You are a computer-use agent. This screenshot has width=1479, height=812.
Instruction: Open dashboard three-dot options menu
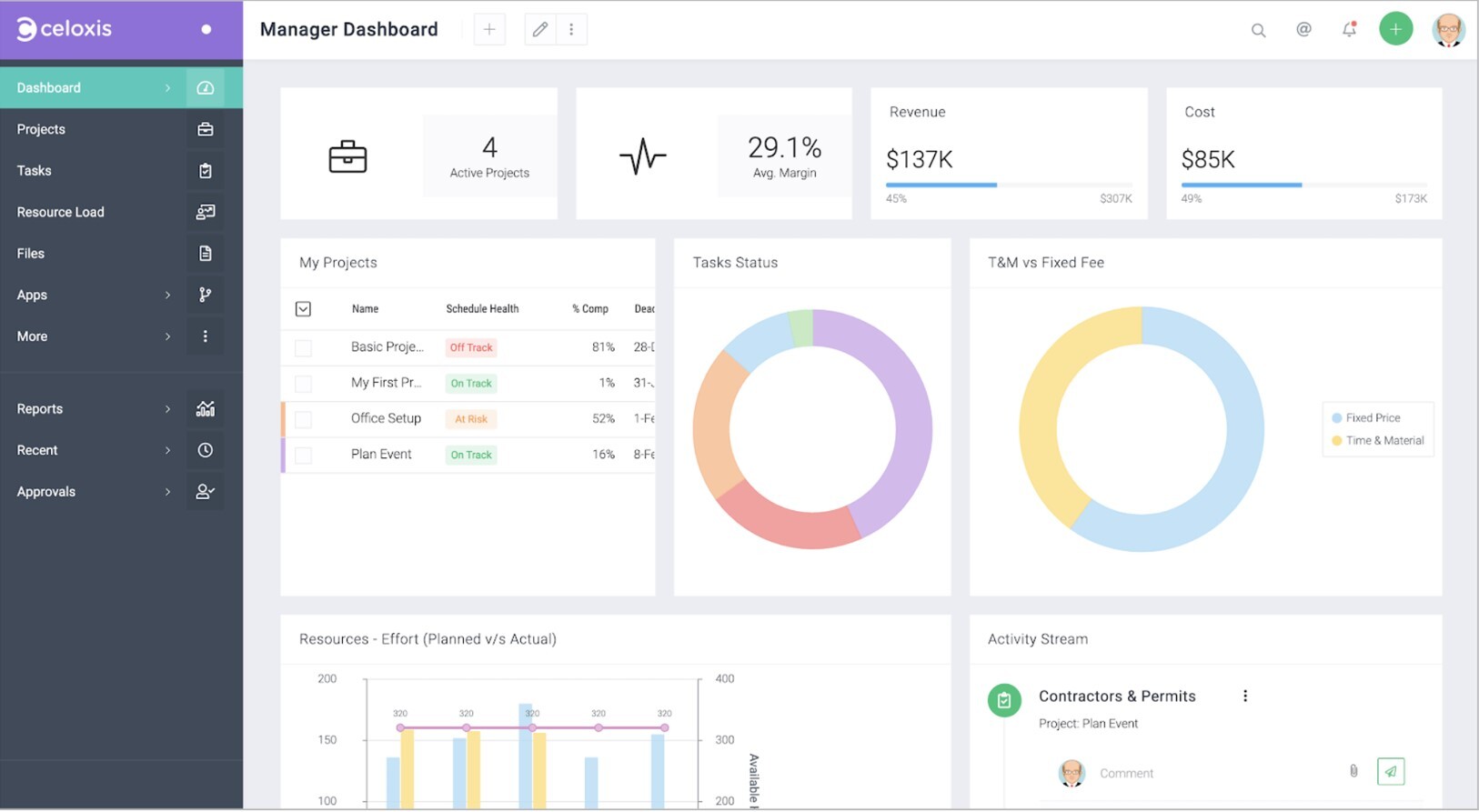[571, 29]
